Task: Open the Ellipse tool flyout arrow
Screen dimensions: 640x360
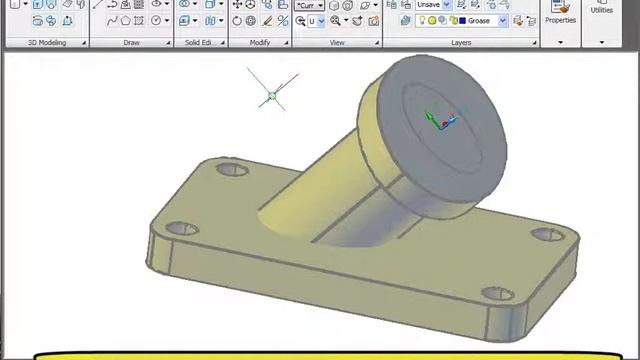Action: point(167,4)
